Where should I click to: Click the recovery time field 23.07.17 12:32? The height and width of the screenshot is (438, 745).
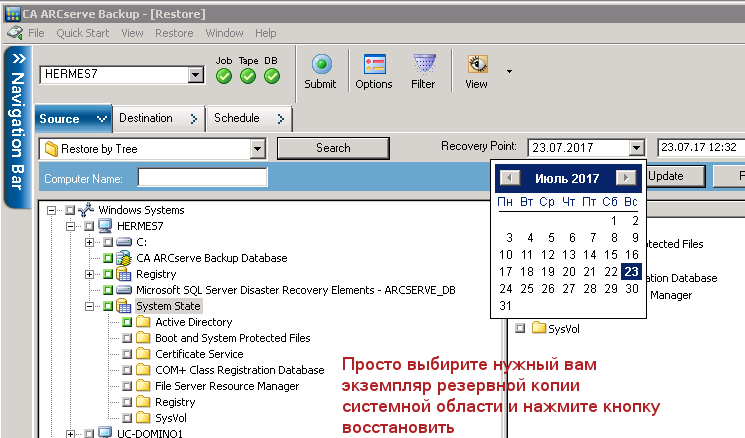tap(701, 148)
